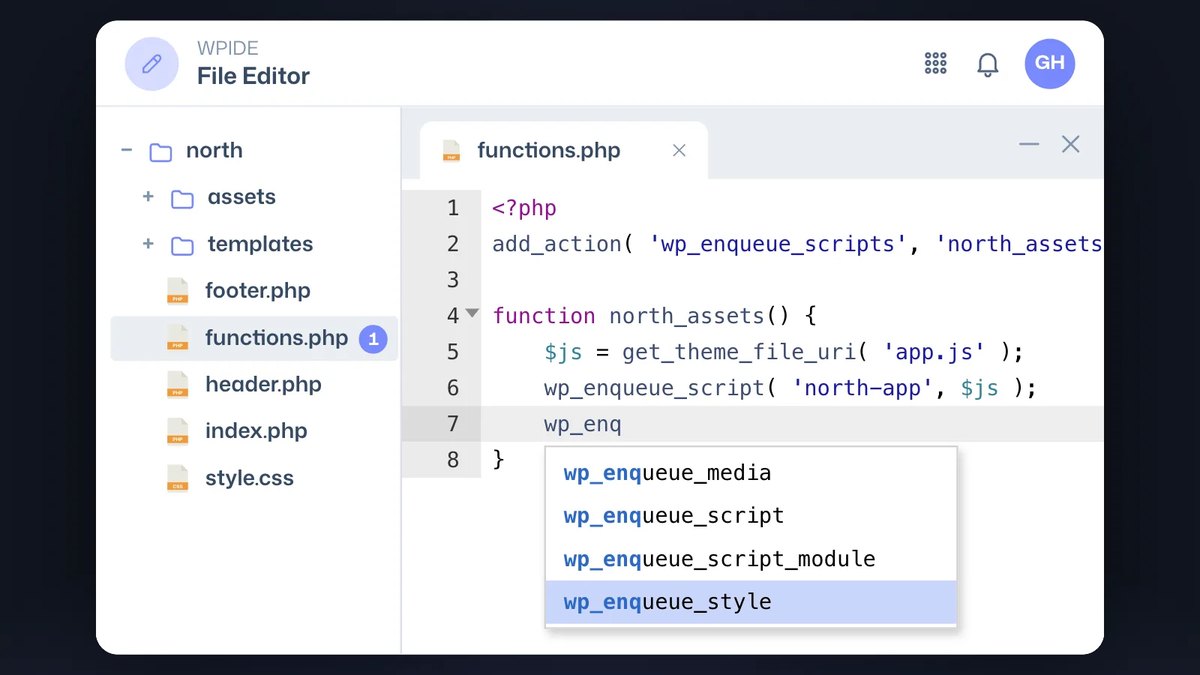1200x675 pixels.
Task: Choose wp_enqueue_style from autocomplete list
Action: pos(751,602)
